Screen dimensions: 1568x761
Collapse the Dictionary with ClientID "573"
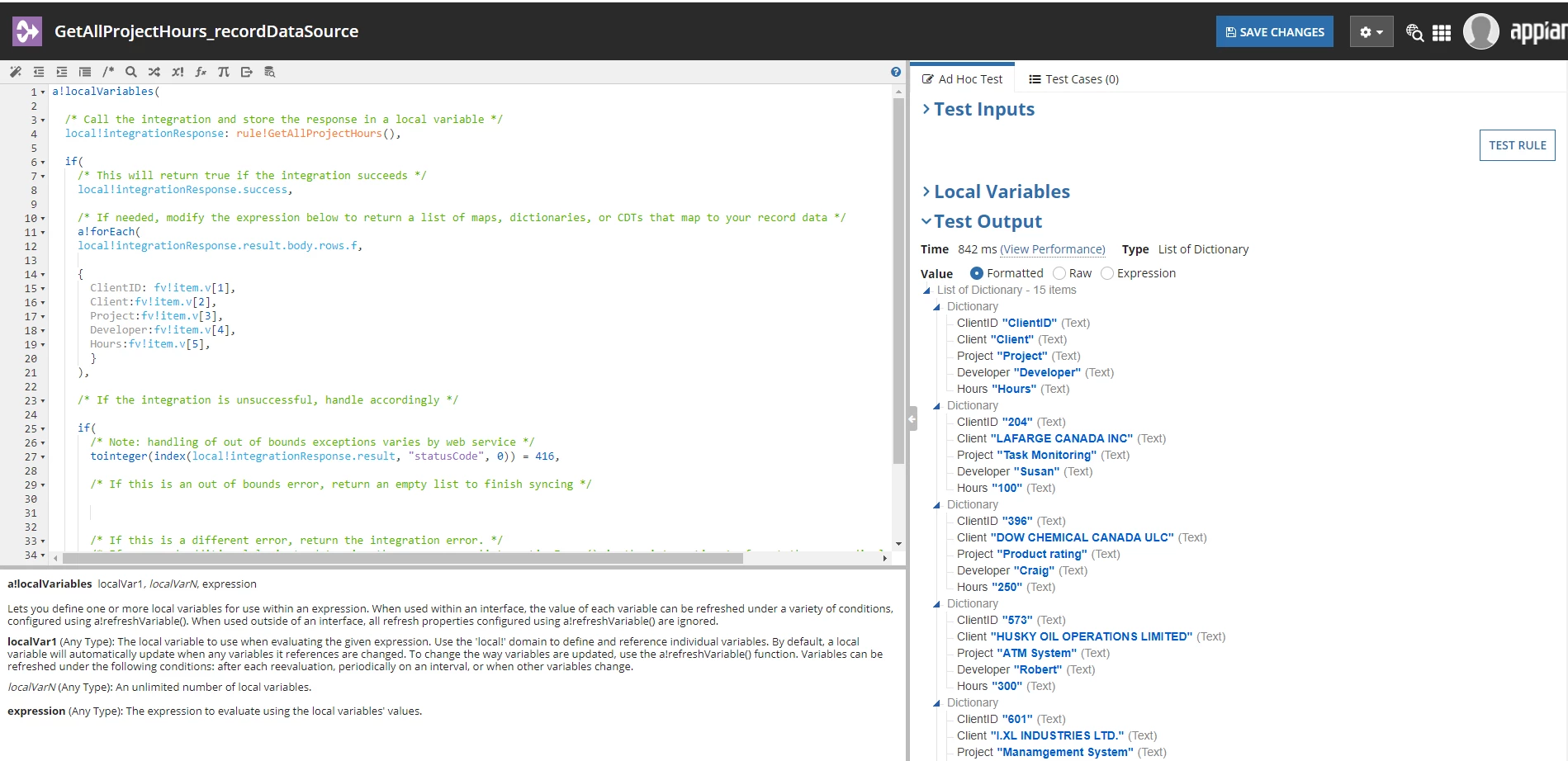pos(937,604)
